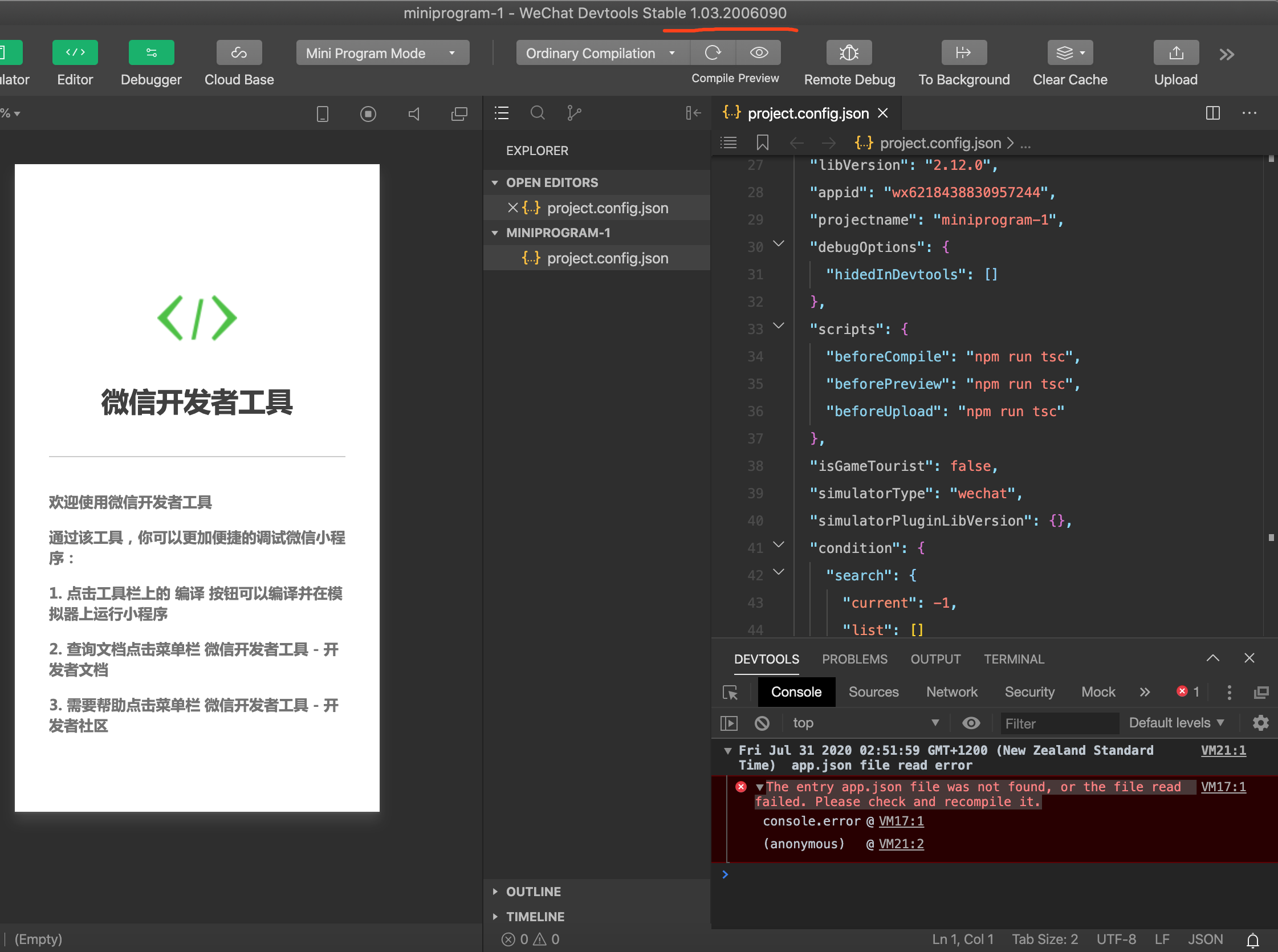The width and height of the screenshot is (1278, 952).
Task: Open the top context dropdown
Action: pos(866,723)
